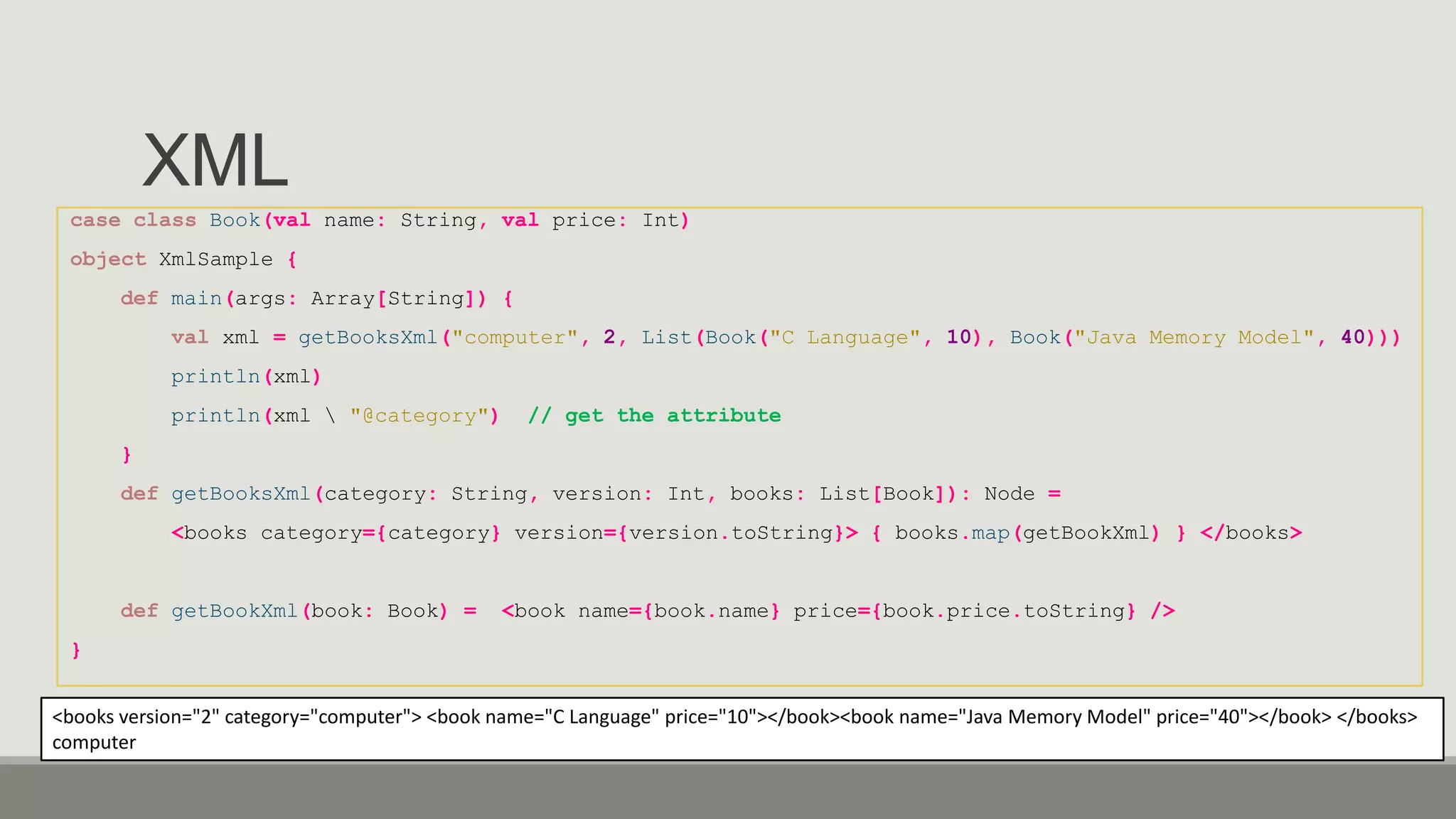
Task: Click the '<books category={category}' XML literal line
Action: click(737, 533)
